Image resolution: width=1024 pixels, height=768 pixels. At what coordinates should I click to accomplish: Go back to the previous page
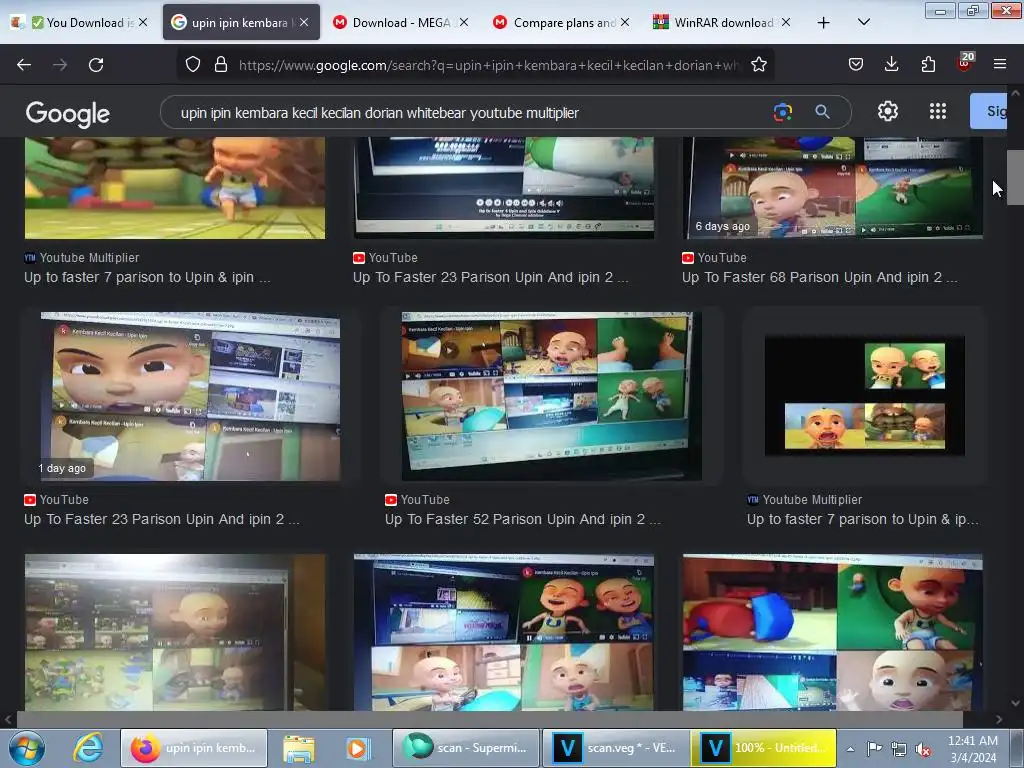(24, 65)
